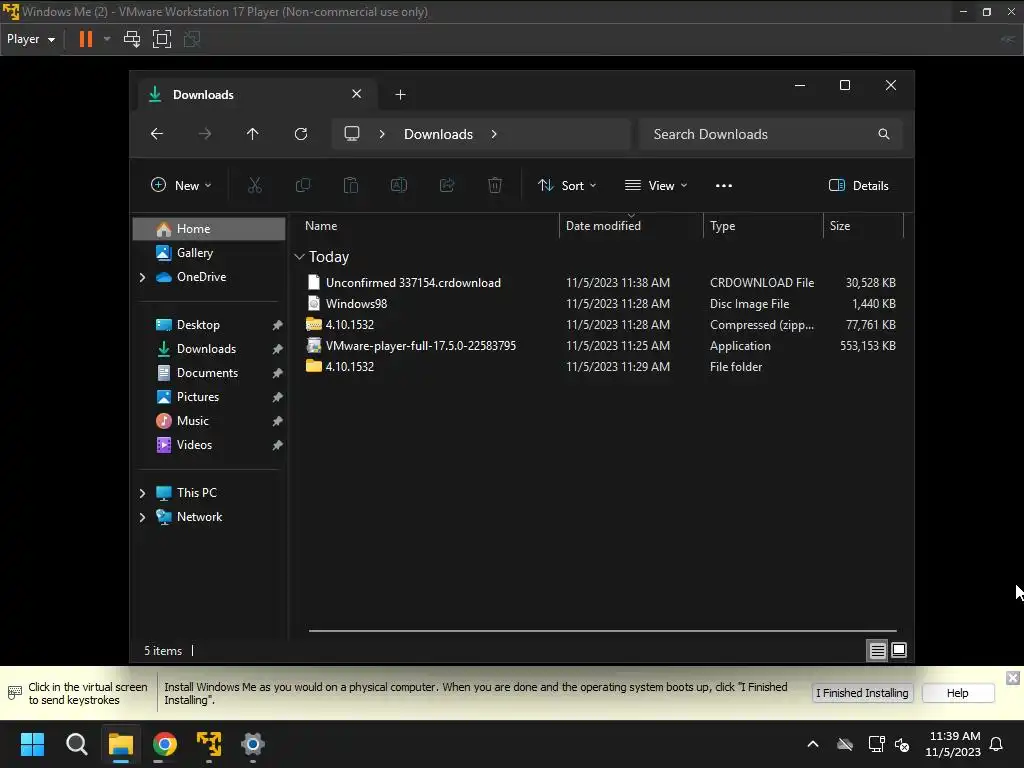The width and height of the screenshot is (1024, 768).
Task: Click the Delete trash icon
Action: 495,185
